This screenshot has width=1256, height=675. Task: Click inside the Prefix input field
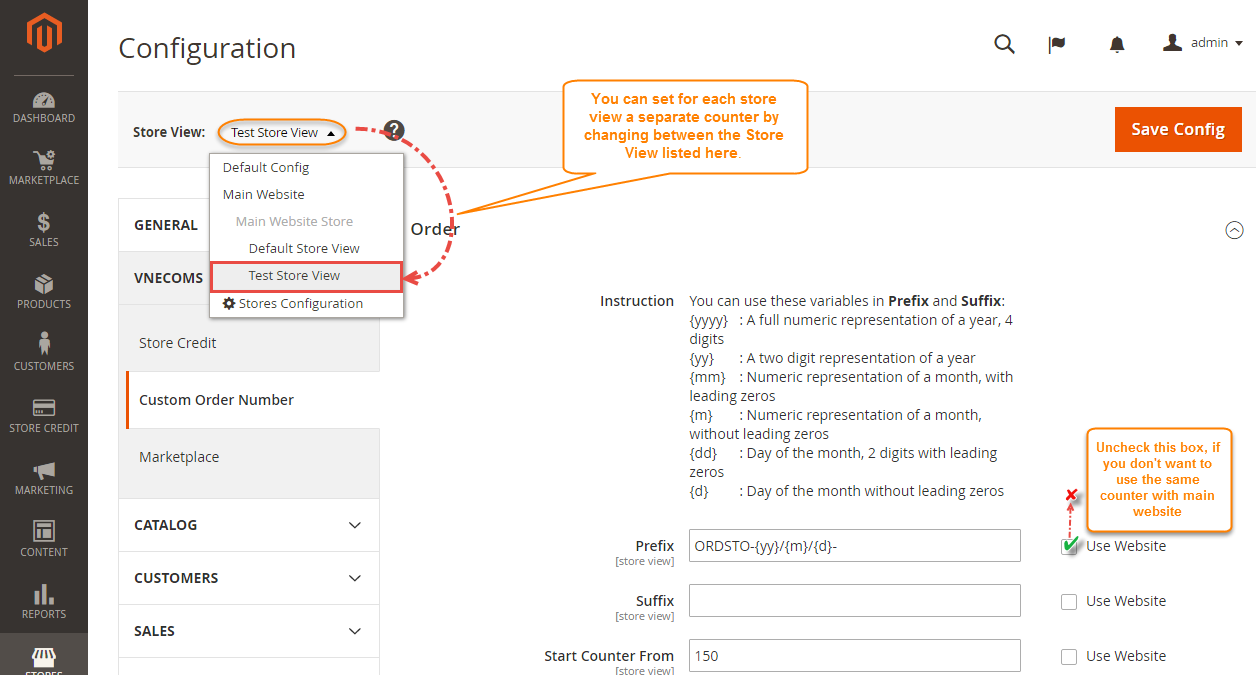853,545
